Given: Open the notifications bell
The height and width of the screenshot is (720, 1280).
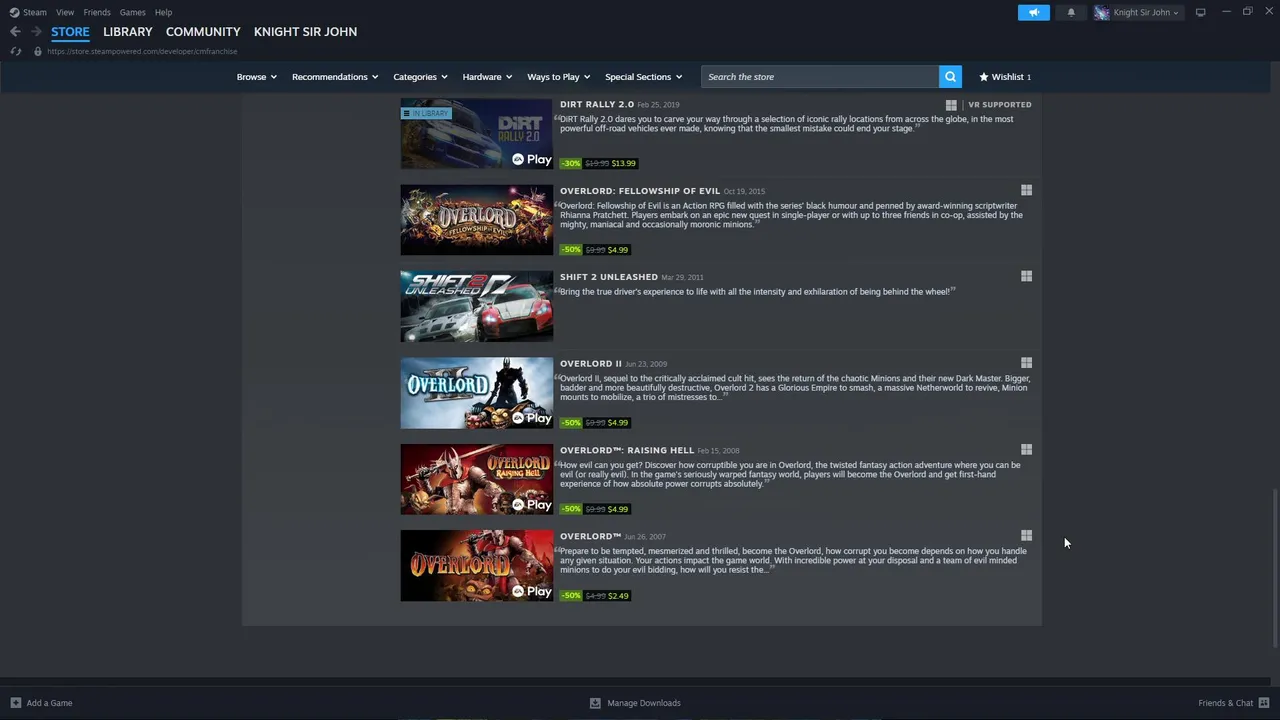Looking at the screenshot, I should [x=1071, y=12].
